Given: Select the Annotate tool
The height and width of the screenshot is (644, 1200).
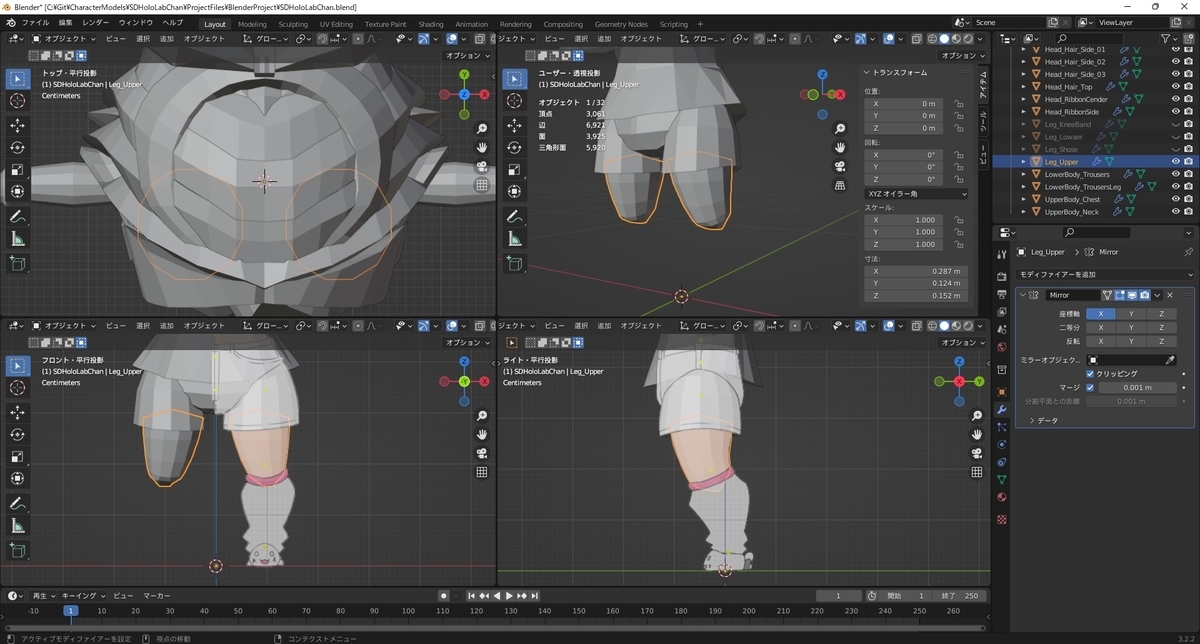Looking at the screenshot, I should pos(17,214).
